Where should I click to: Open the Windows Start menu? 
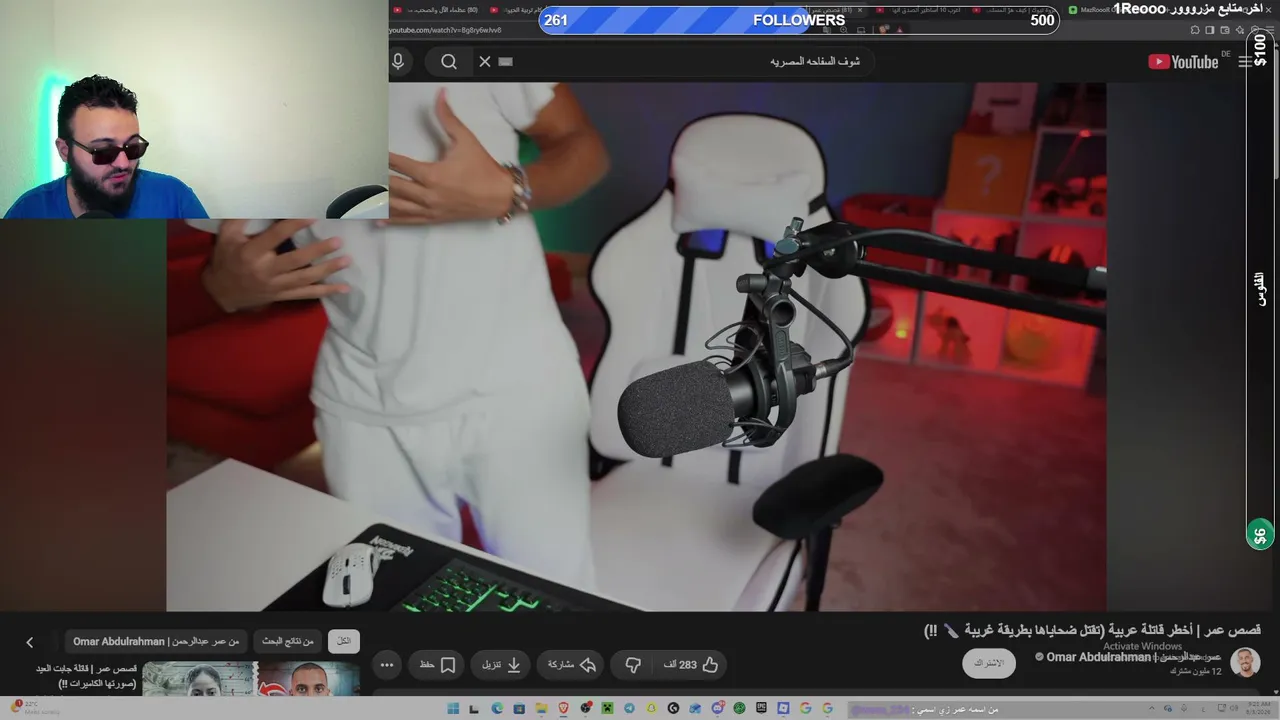tap(453, 709)
